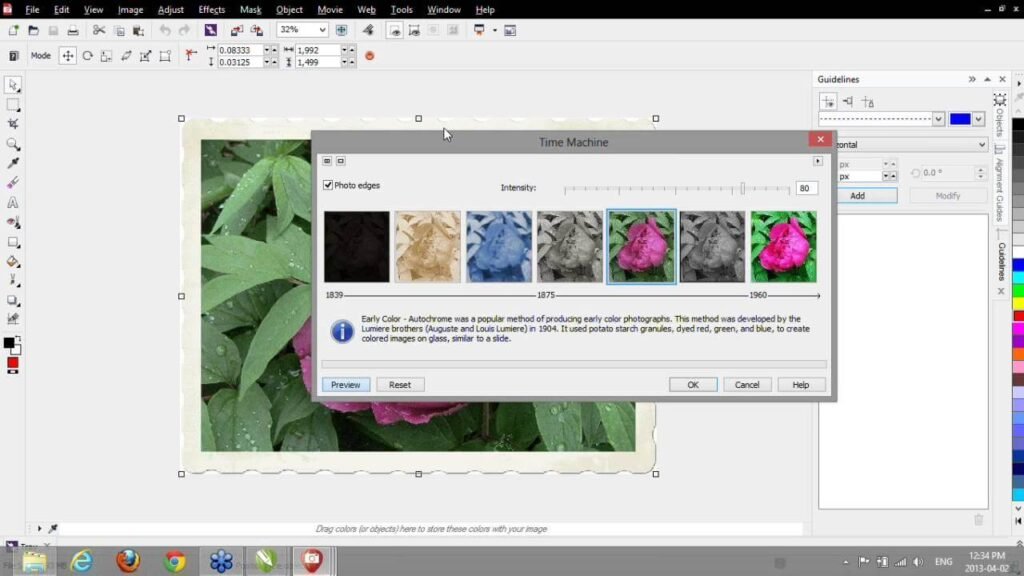Select the Rectangle Mask tool
Viewport: 1024px width, 576px height.
point(12,104)
